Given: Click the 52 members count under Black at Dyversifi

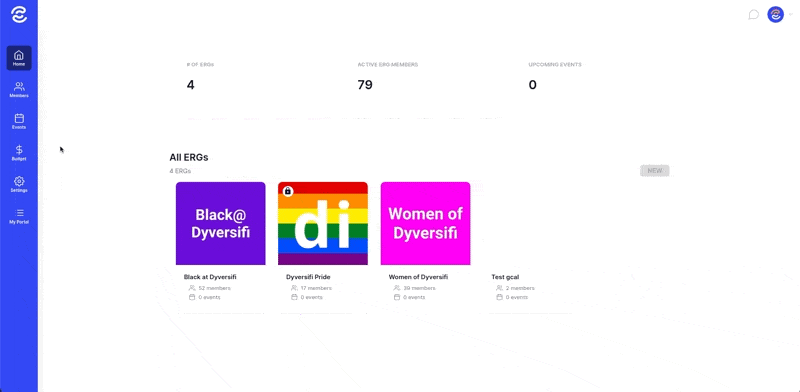Looking at the screenshot, I should (214, 288).
